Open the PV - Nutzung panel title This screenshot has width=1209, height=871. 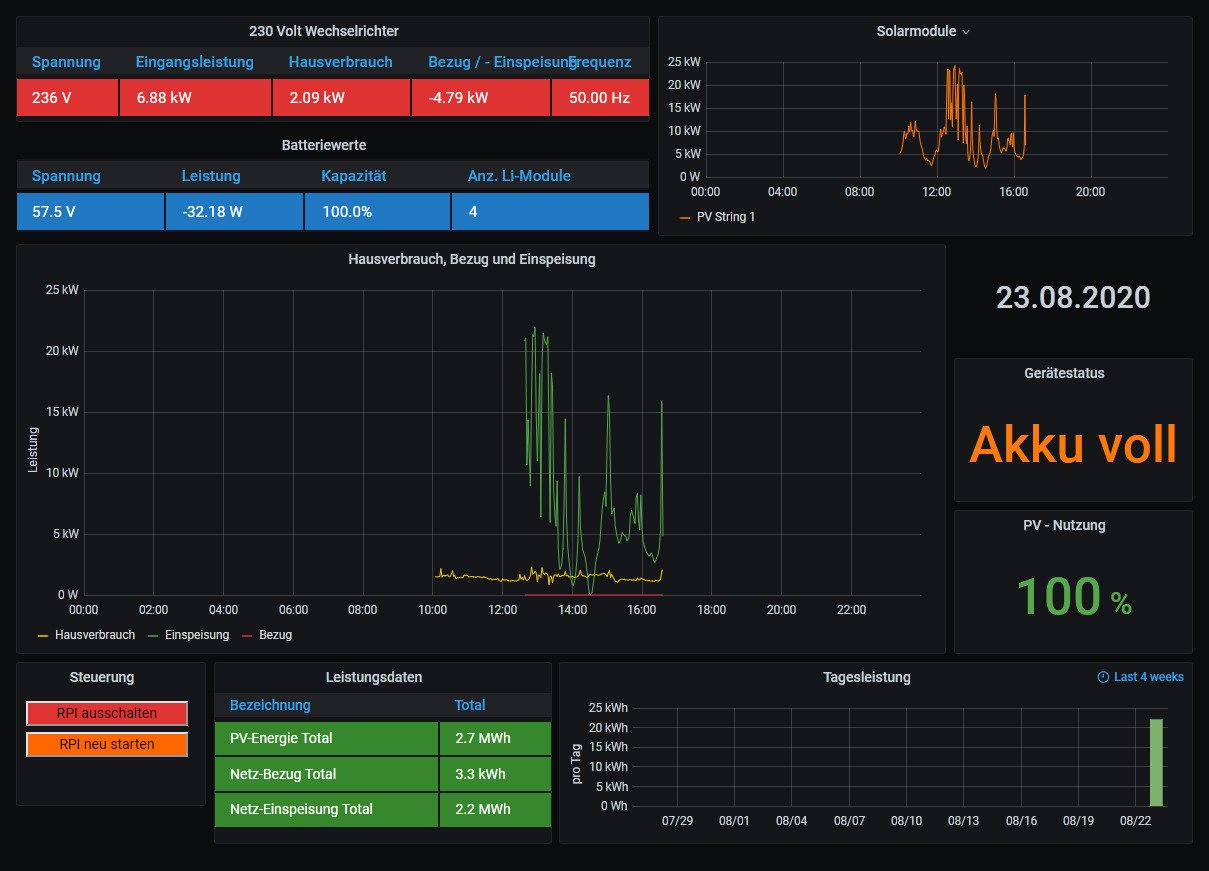coord(1072,525)
